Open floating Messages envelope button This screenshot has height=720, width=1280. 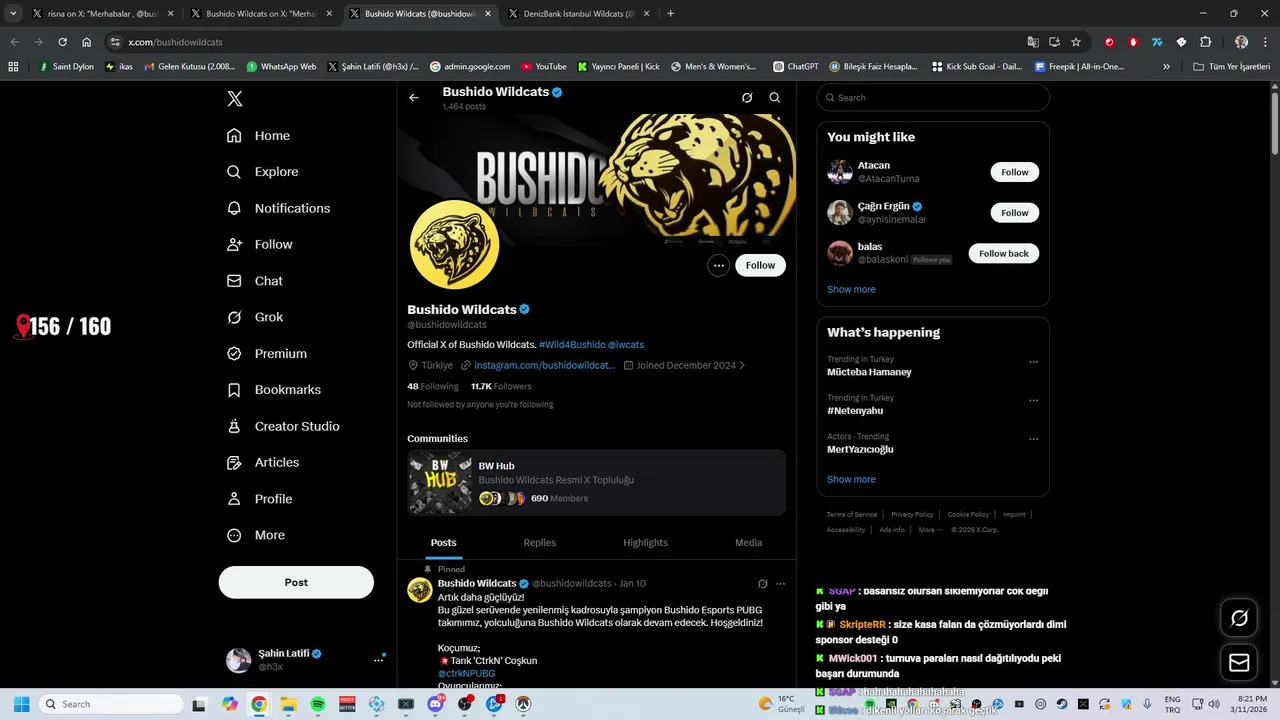click(x=1239, y=662)
